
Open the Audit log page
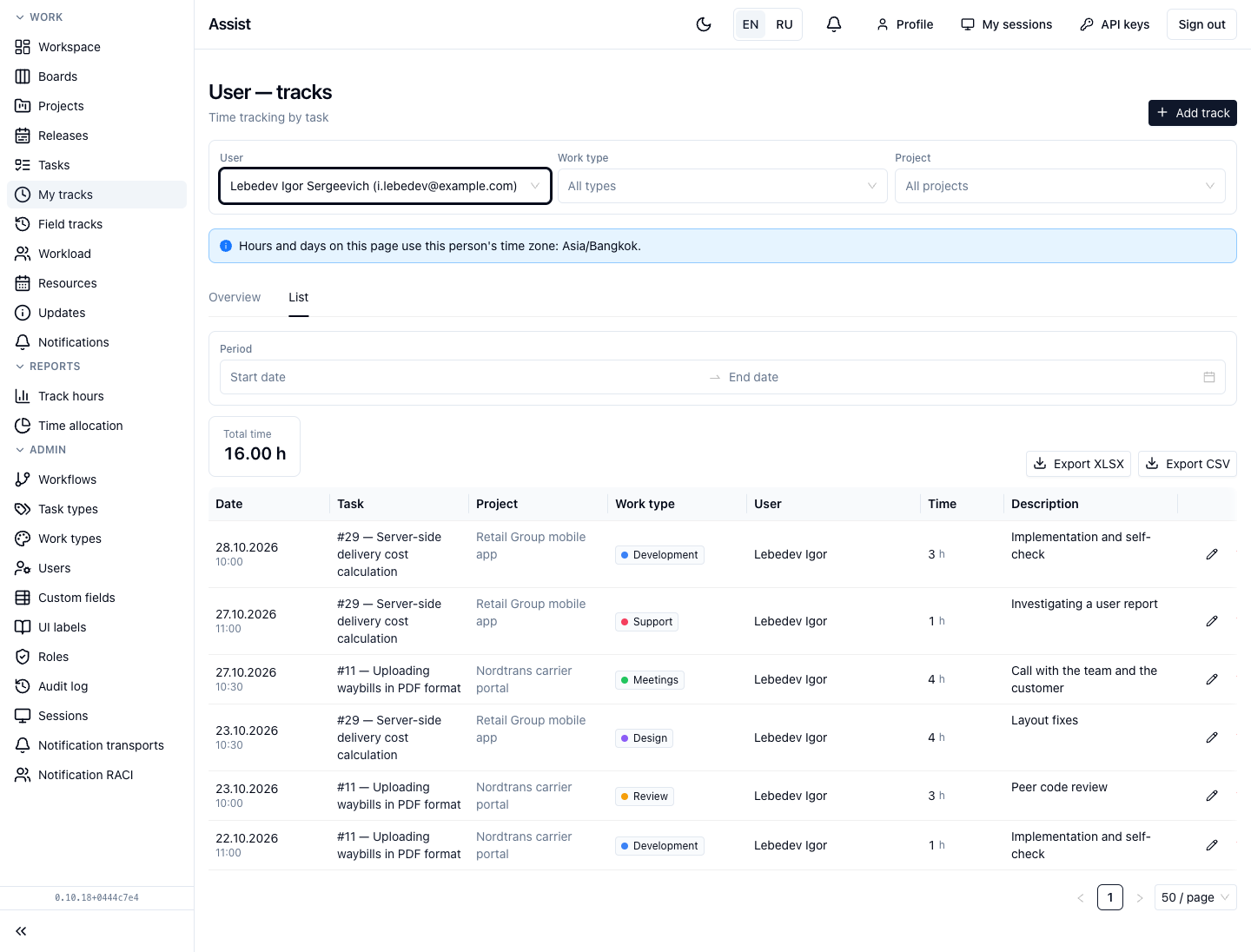96,686
